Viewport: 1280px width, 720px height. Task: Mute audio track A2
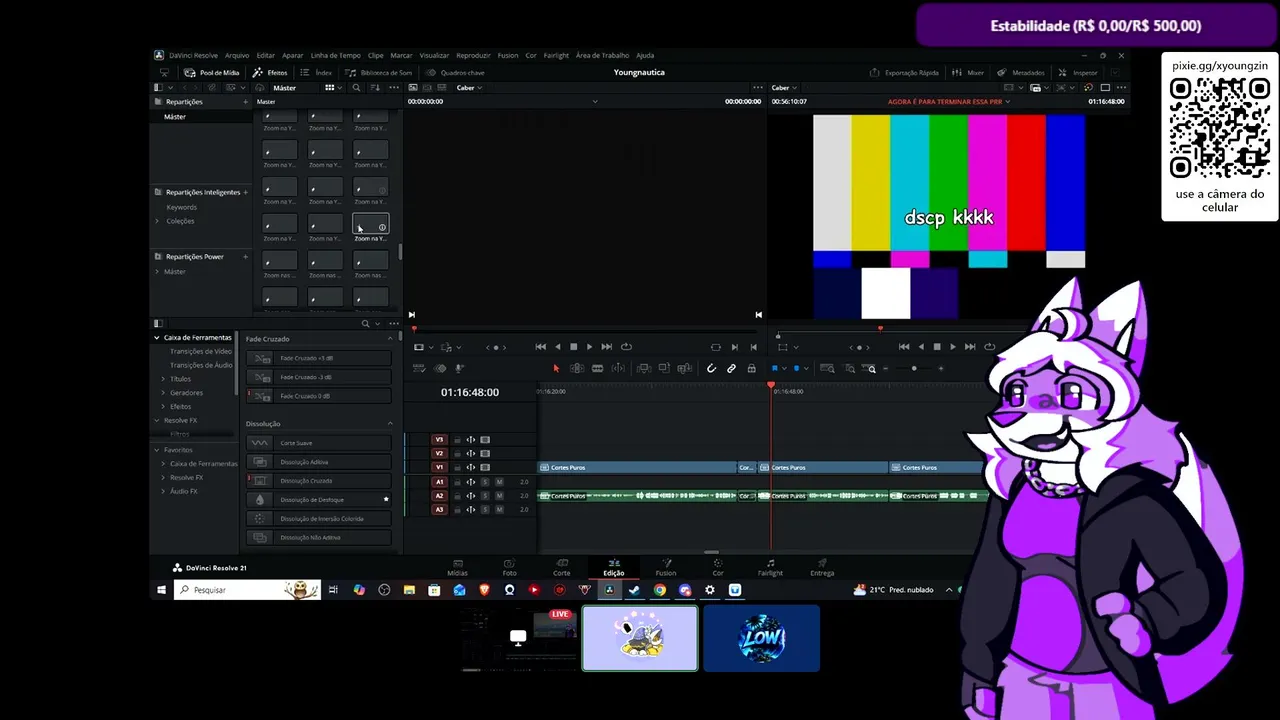coord(499,496)
